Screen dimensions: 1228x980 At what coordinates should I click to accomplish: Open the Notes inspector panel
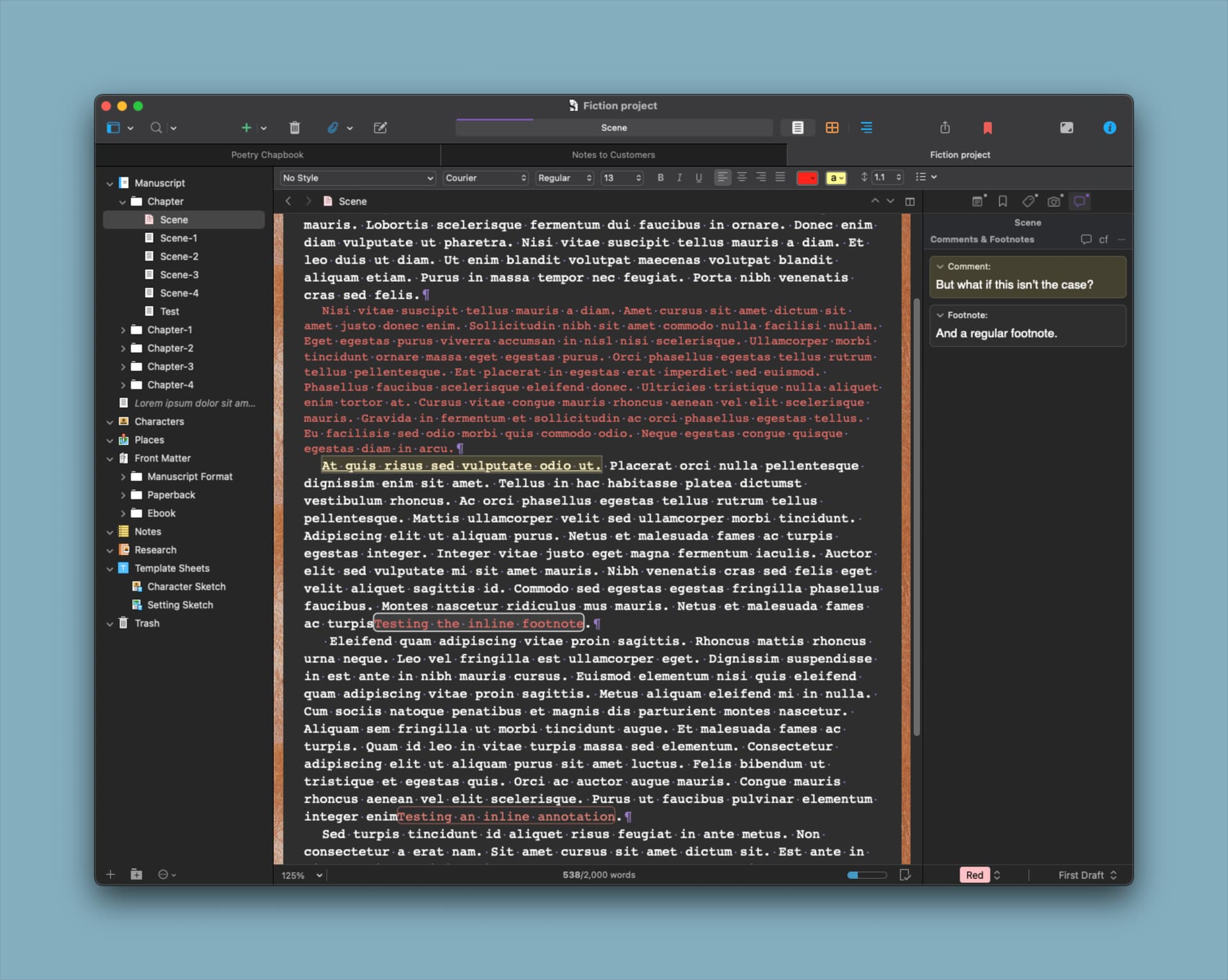[x=977, y=201]
